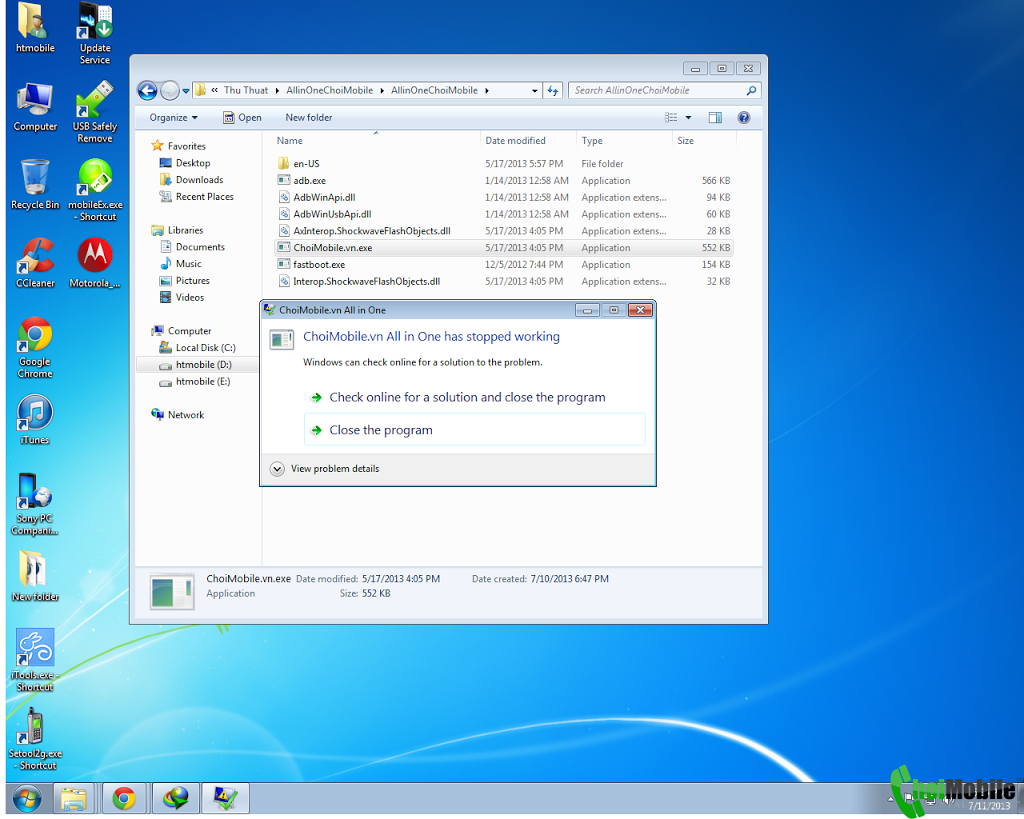Expand View problem details
This screenshot has width=1024, height=819.
click(325, 469)
